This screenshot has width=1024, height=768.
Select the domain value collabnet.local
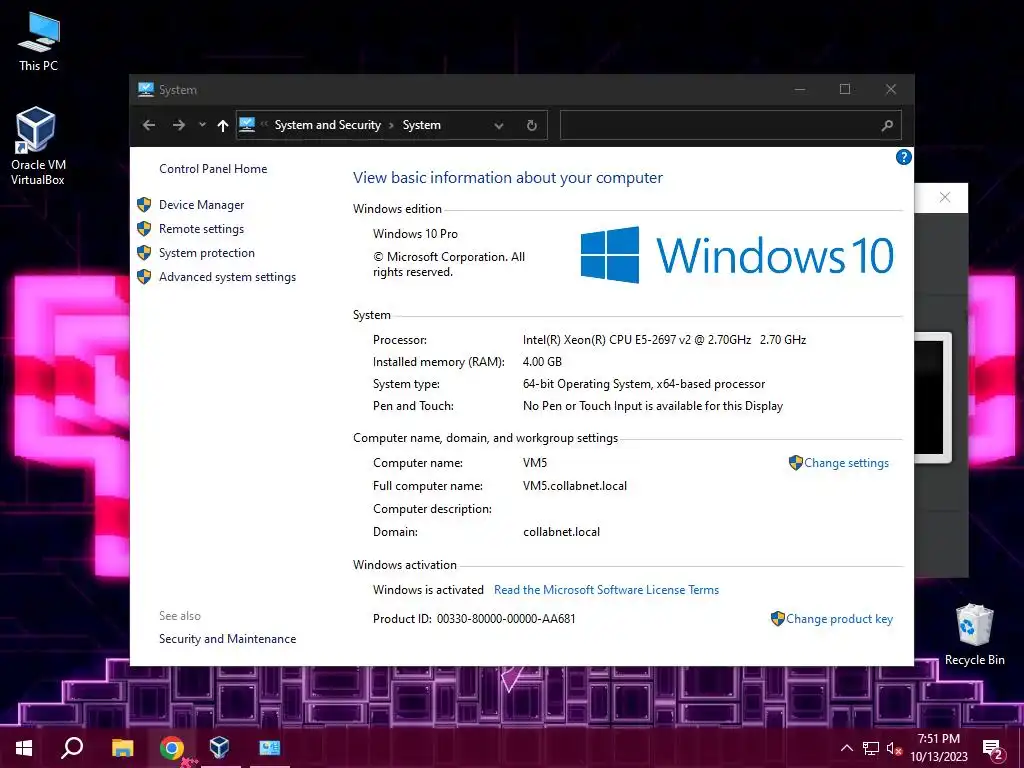coord(561,532)
